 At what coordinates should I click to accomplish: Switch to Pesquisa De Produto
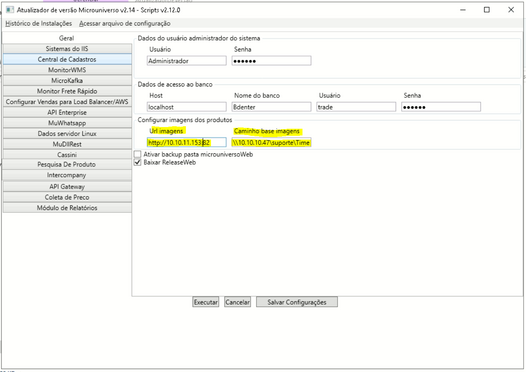(x=67, y=164)
